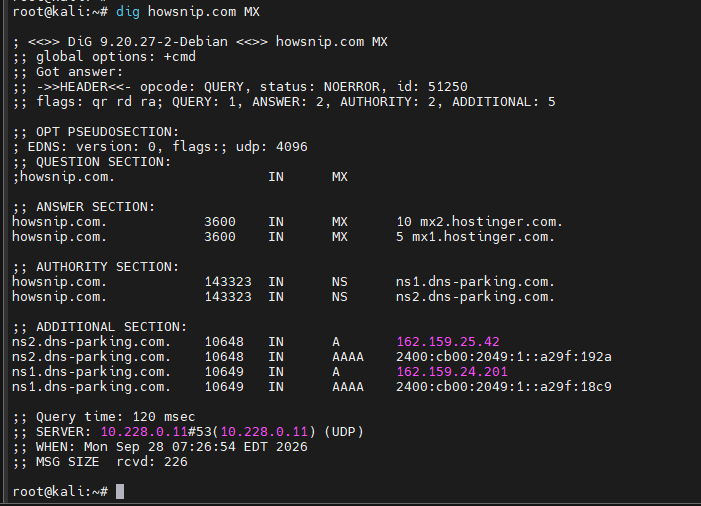Screen dimensions: 701x506
Task: Click the '(UDP)' protocol text
Action: [344, 432]
